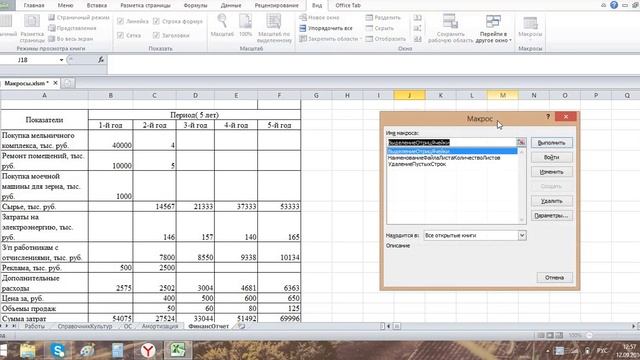Click Разделить window split
This screenshot has width=640, height=360.
383,18
